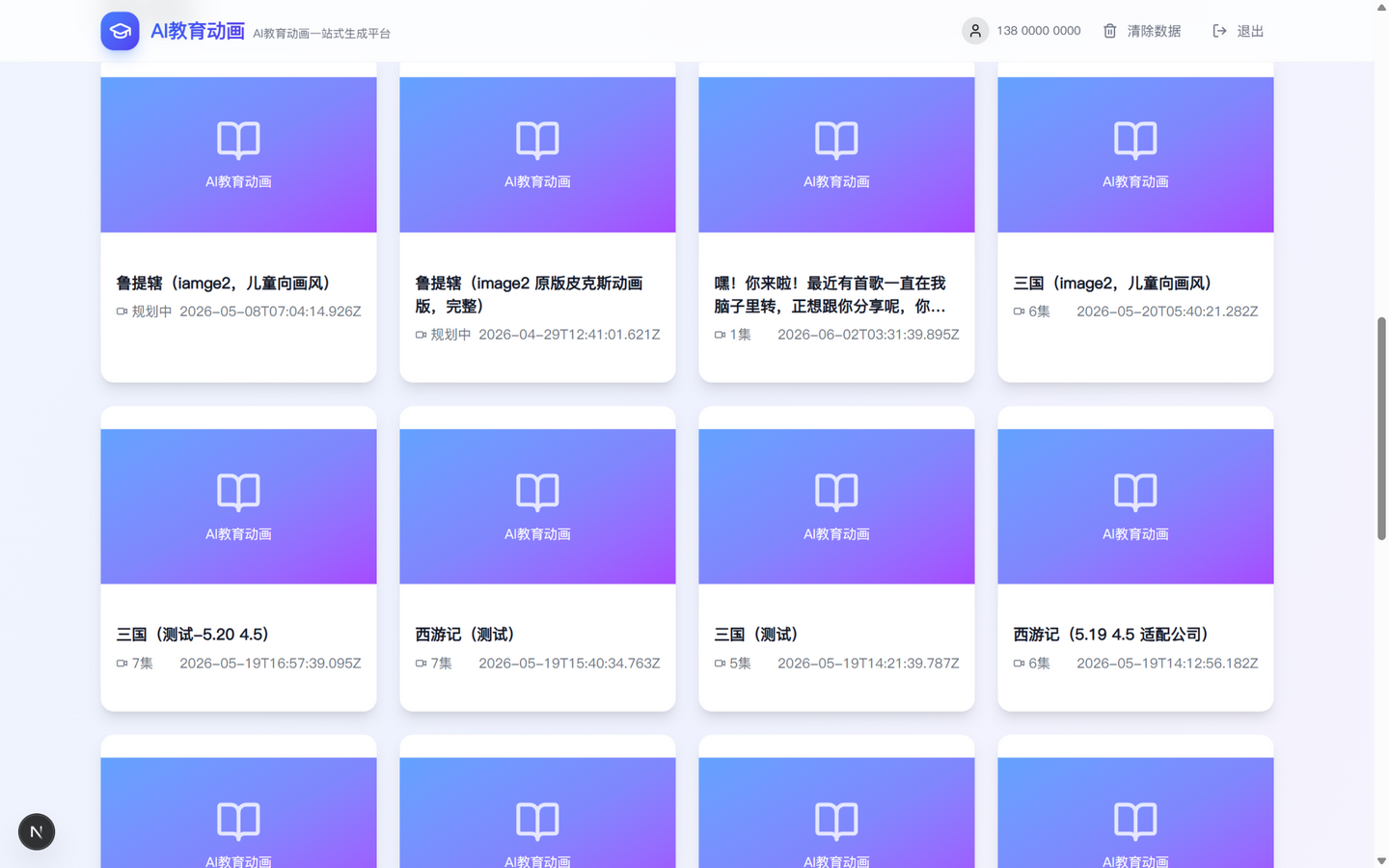
Task: Open project 西游记（5.19 4.5 适配公司）
Action: 1135,558
